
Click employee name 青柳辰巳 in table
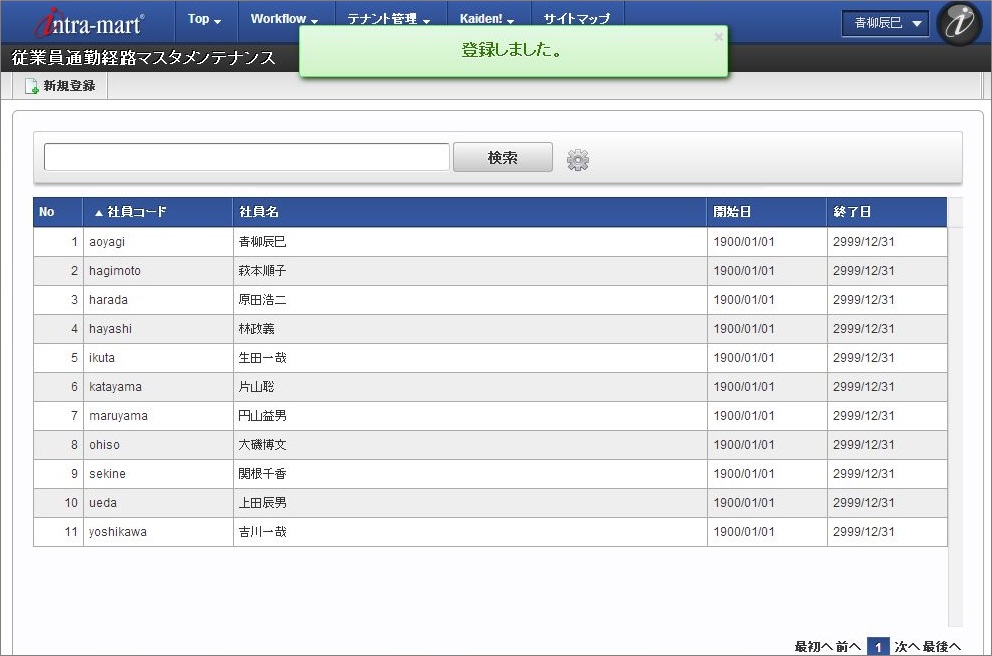coord(263,242)
